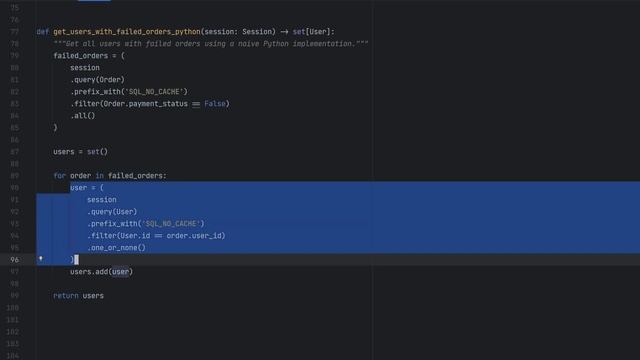Click the .all() call
The image size is (640, 360).
click(83, 116)
